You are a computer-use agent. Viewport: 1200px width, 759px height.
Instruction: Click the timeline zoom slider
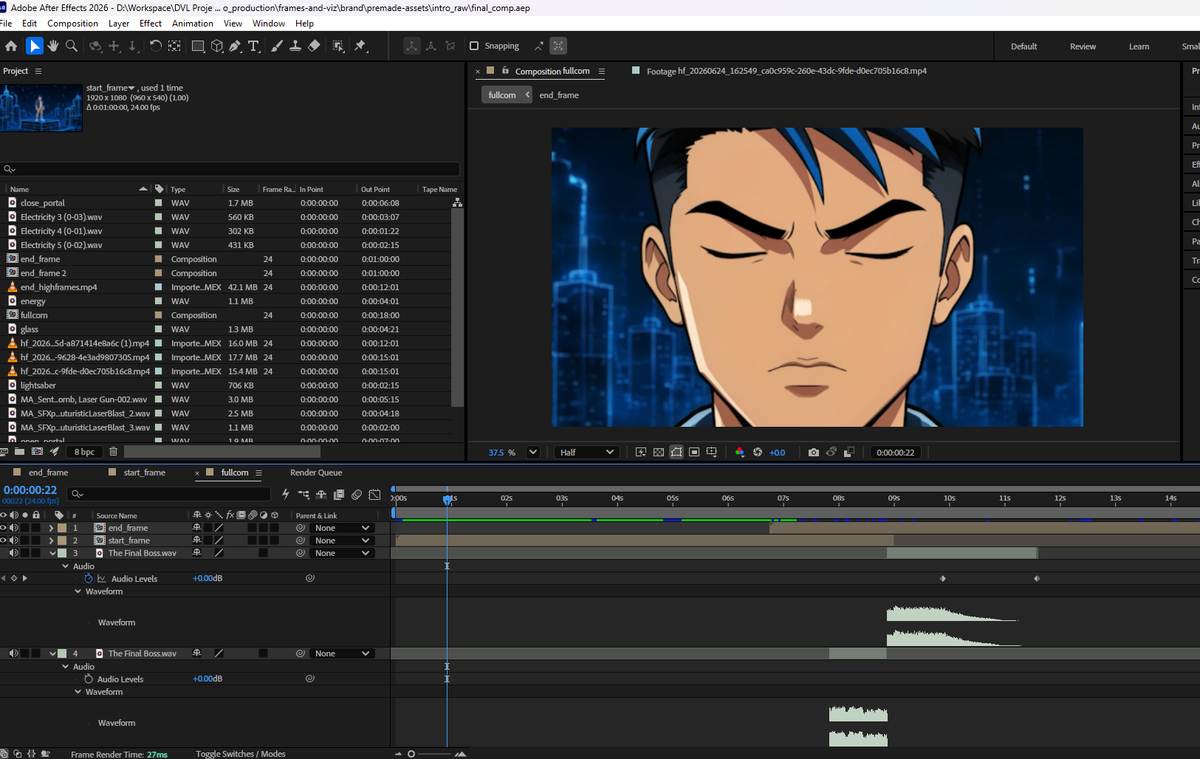(432, 754)
